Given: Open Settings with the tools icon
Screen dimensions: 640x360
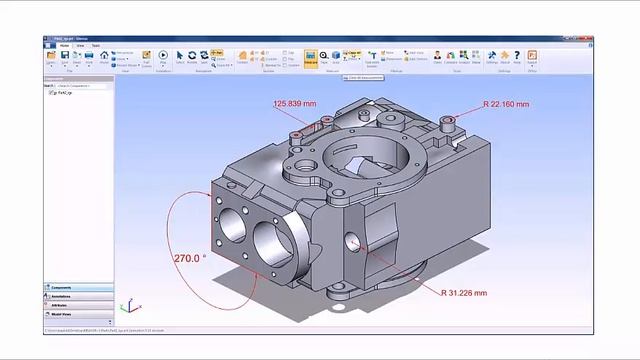Looking at the screenshot, I should point(492,55).
